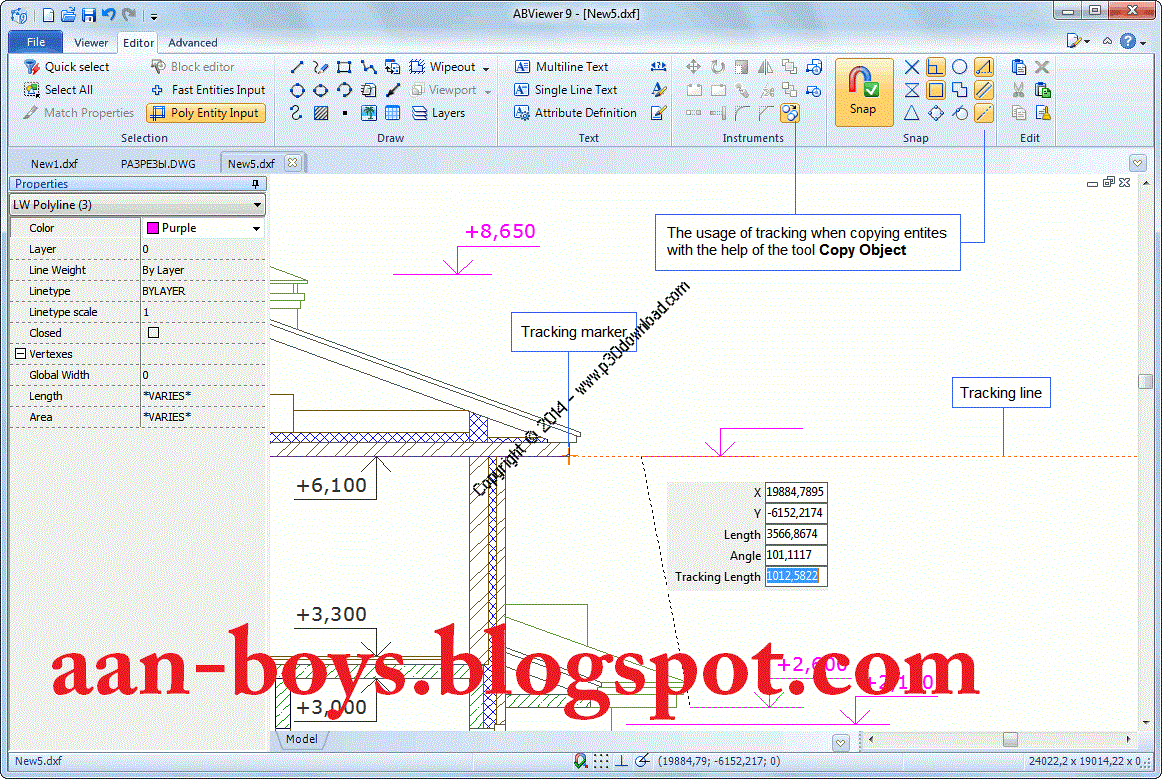This screenshot has width=1162, height=779.
Task: Pin the Properties panel
Action: pos(255,184)
